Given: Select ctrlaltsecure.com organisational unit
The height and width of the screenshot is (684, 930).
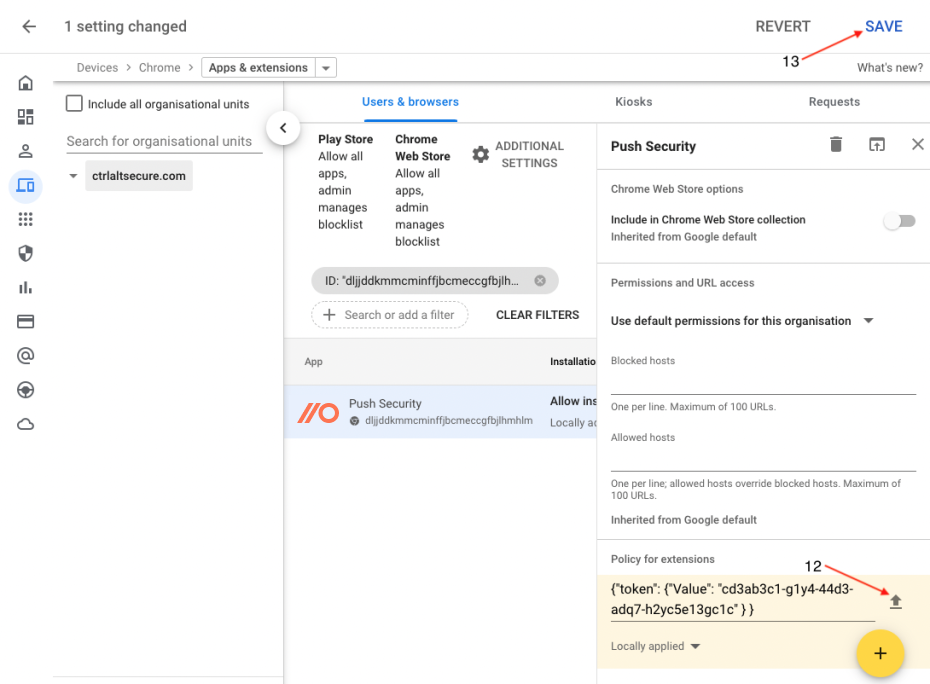Looking at the screenshot, I should click(x=139, y=176).
